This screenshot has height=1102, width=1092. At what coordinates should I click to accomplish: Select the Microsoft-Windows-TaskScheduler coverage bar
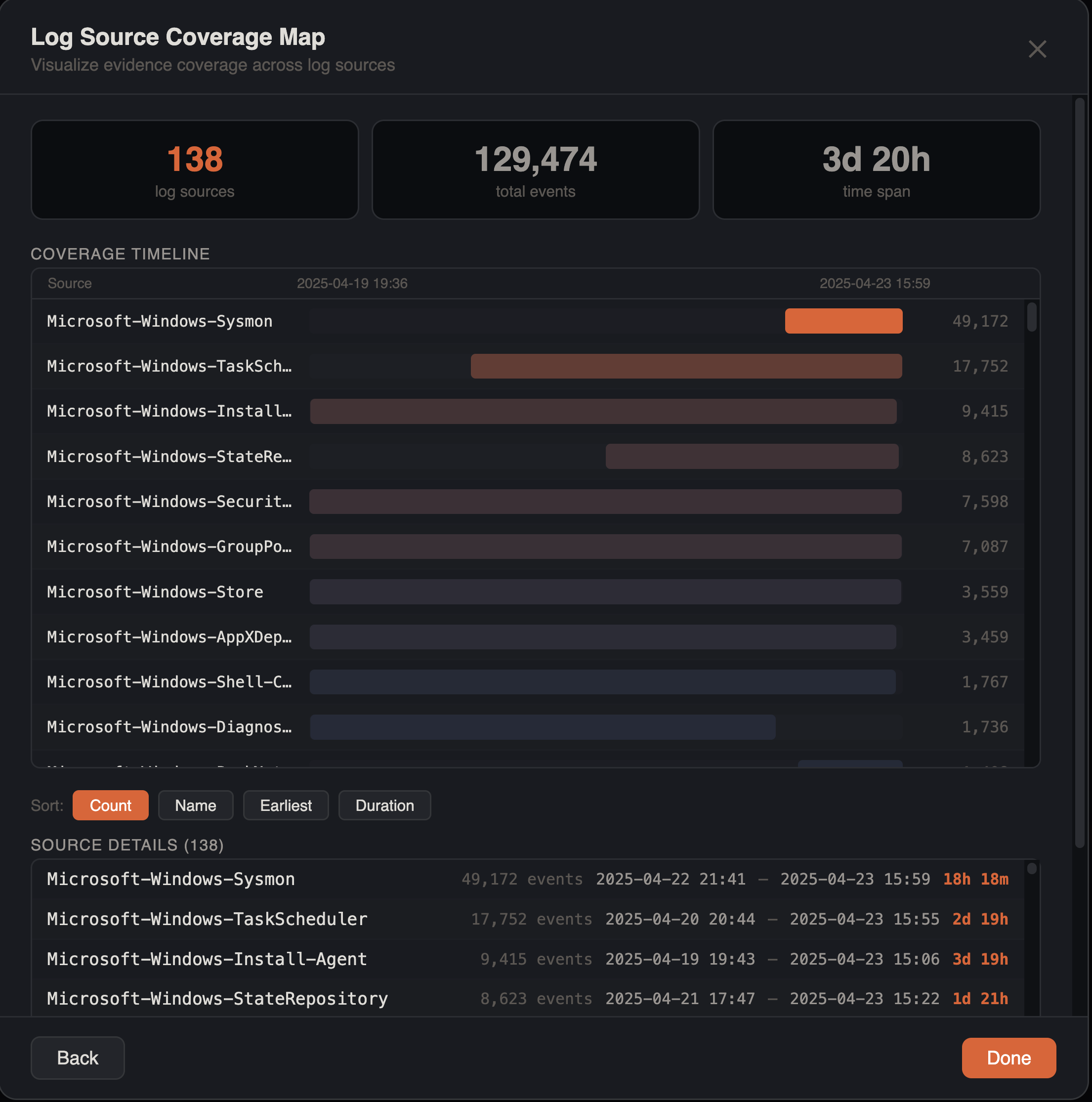(686, 366)
